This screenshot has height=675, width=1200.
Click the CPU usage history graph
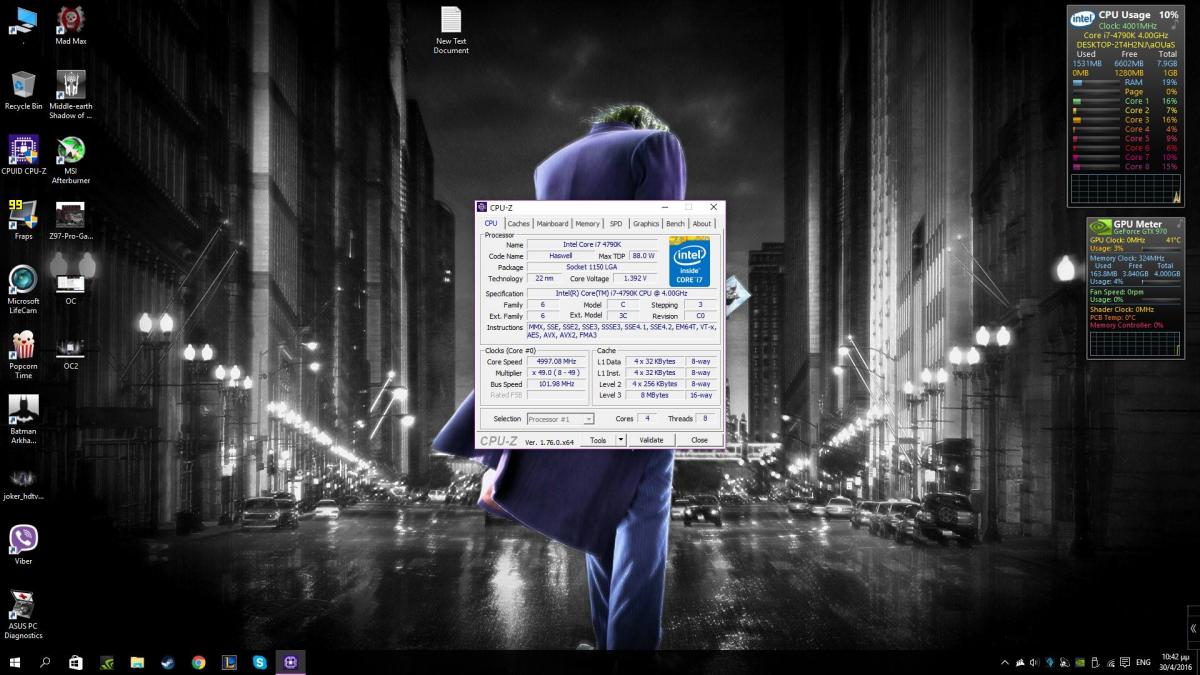pyautogui.click(x=1125, y=190)
